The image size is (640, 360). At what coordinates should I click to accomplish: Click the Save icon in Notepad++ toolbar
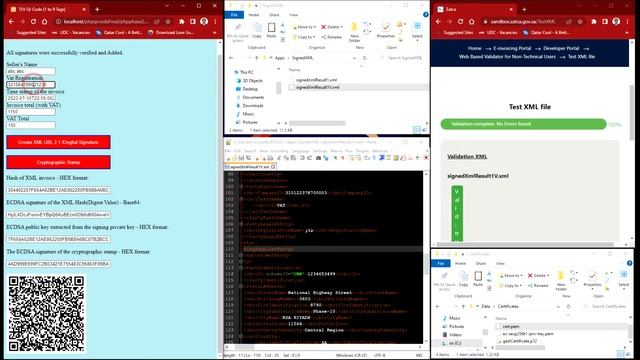pyautogui.click(x=241, y=158)
